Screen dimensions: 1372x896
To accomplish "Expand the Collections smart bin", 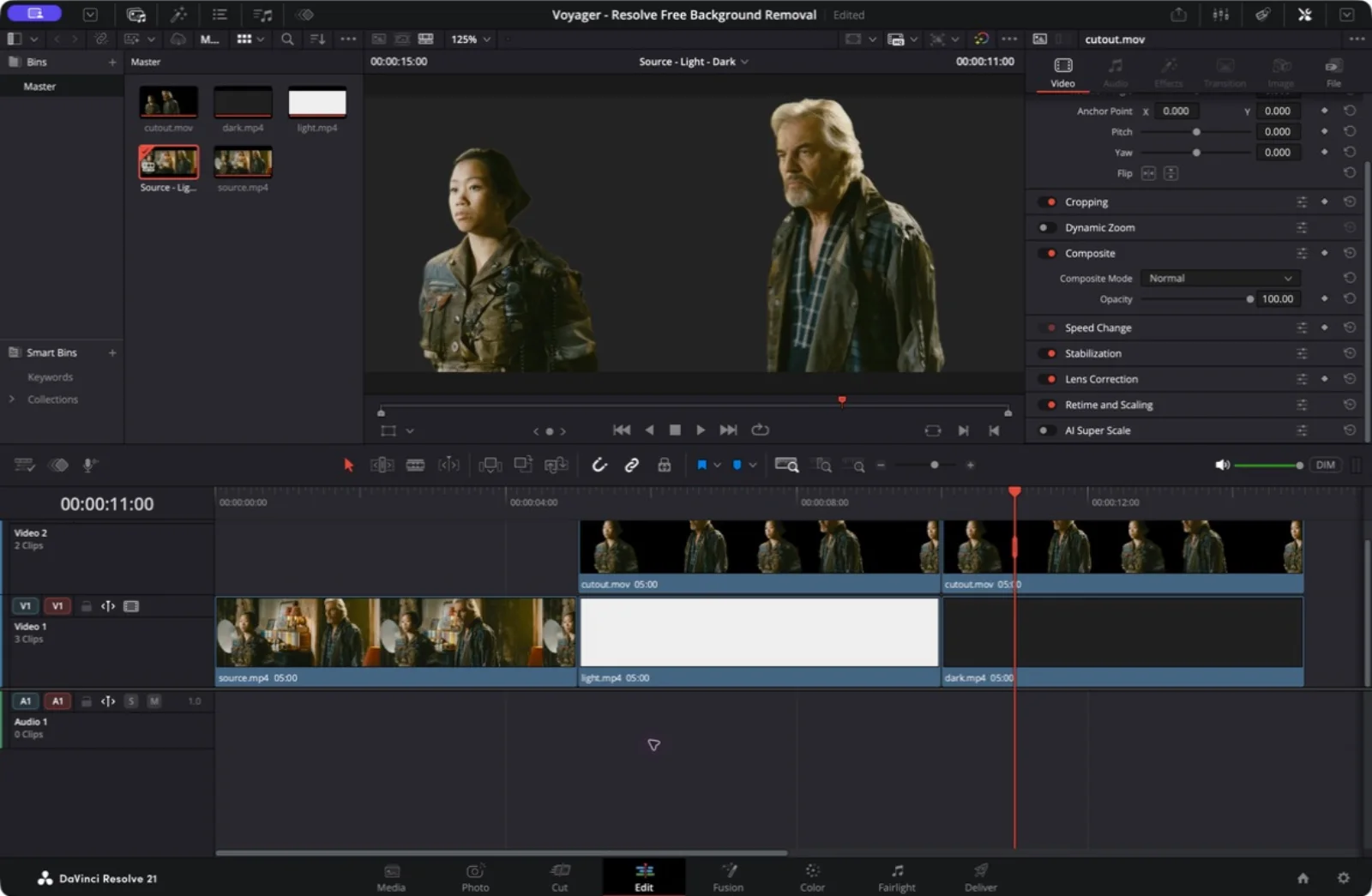I will (x=11, y=399).
